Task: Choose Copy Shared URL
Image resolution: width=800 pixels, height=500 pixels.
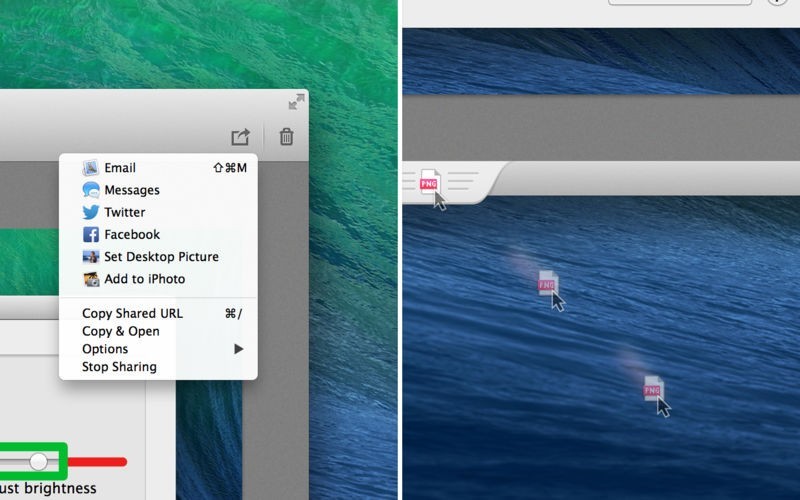Action: 132,314
